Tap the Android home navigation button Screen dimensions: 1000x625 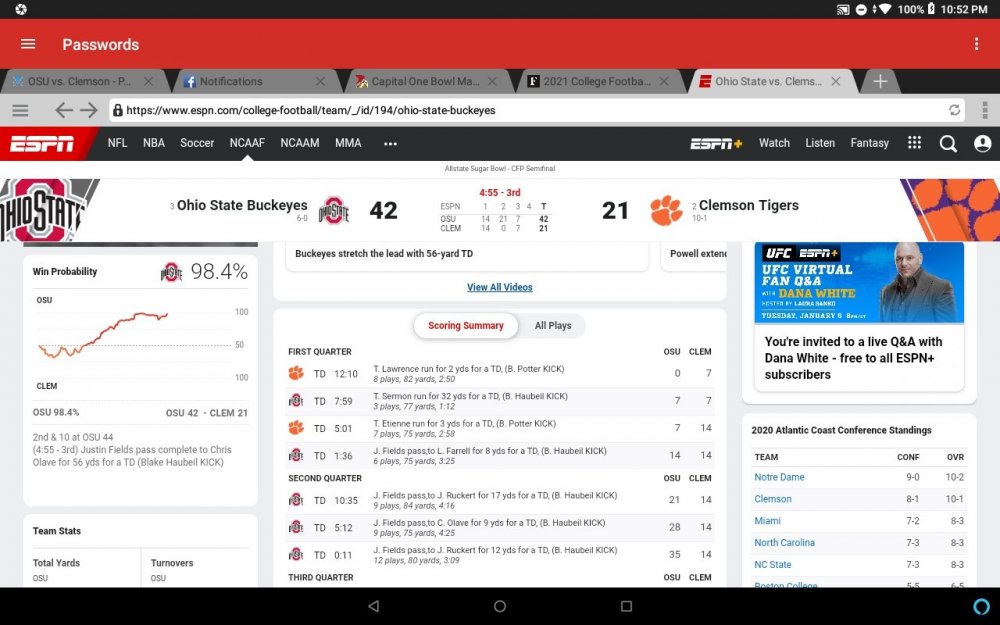(500, 606)
